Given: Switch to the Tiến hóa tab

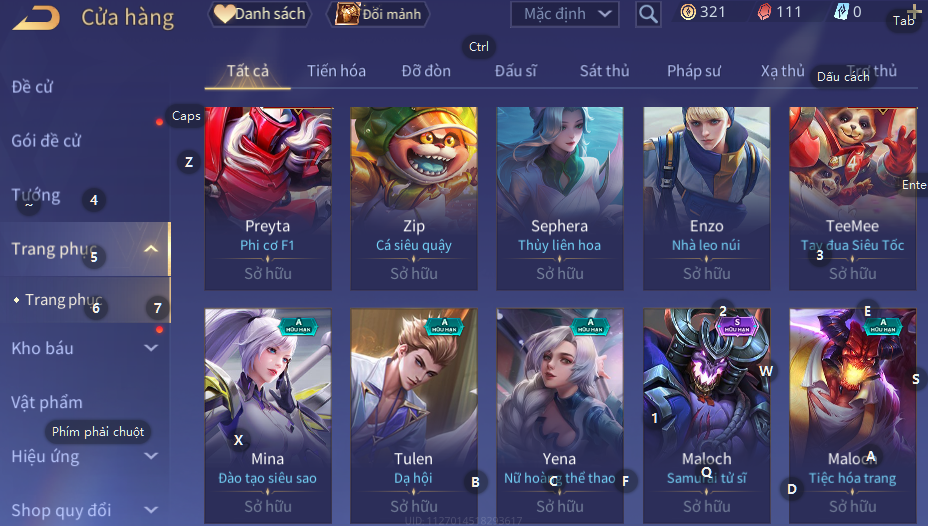Looking at the screenshot, I should pos(336,71).
